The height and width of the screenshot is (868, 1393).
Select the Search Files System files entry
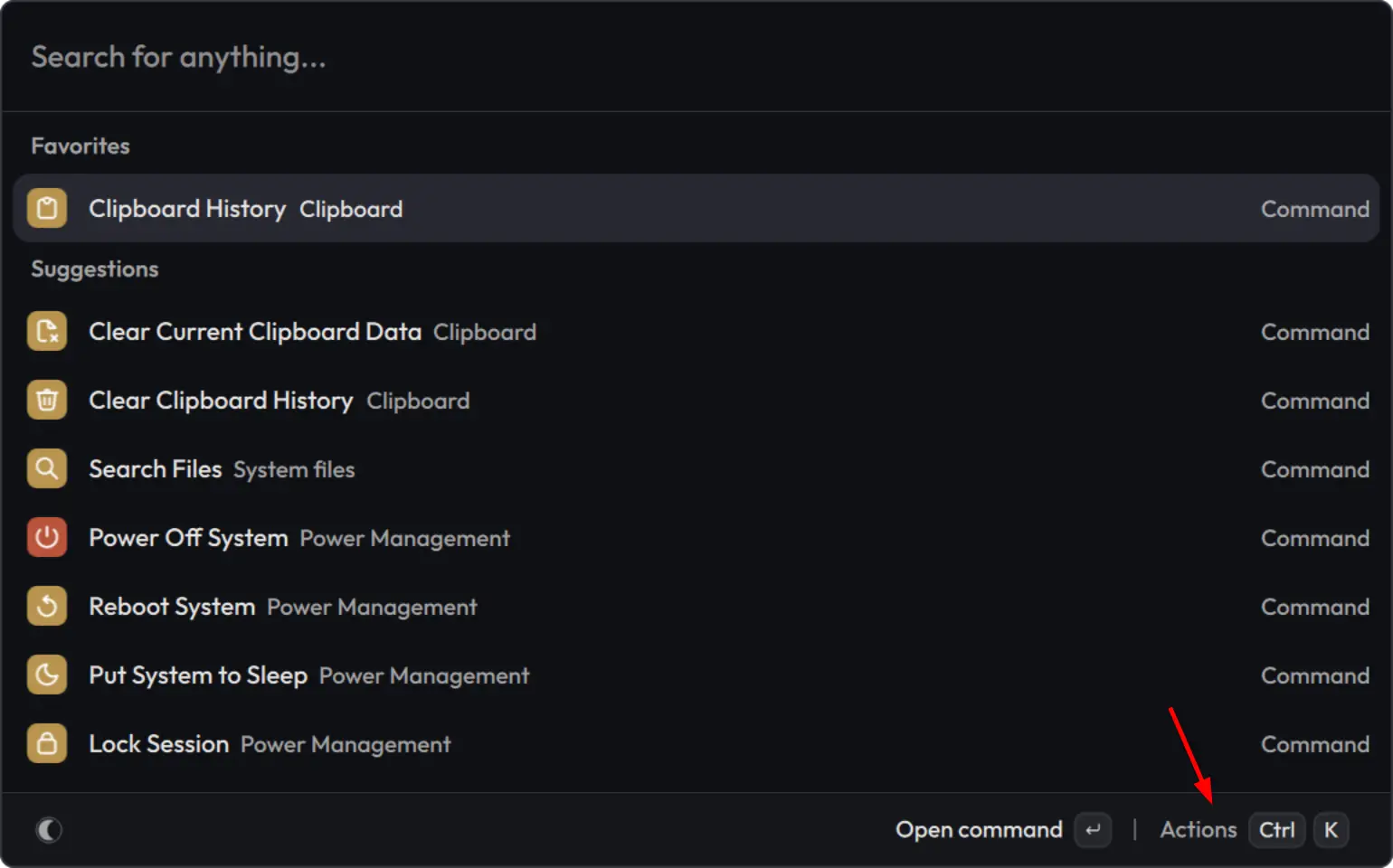coord(696,469)
